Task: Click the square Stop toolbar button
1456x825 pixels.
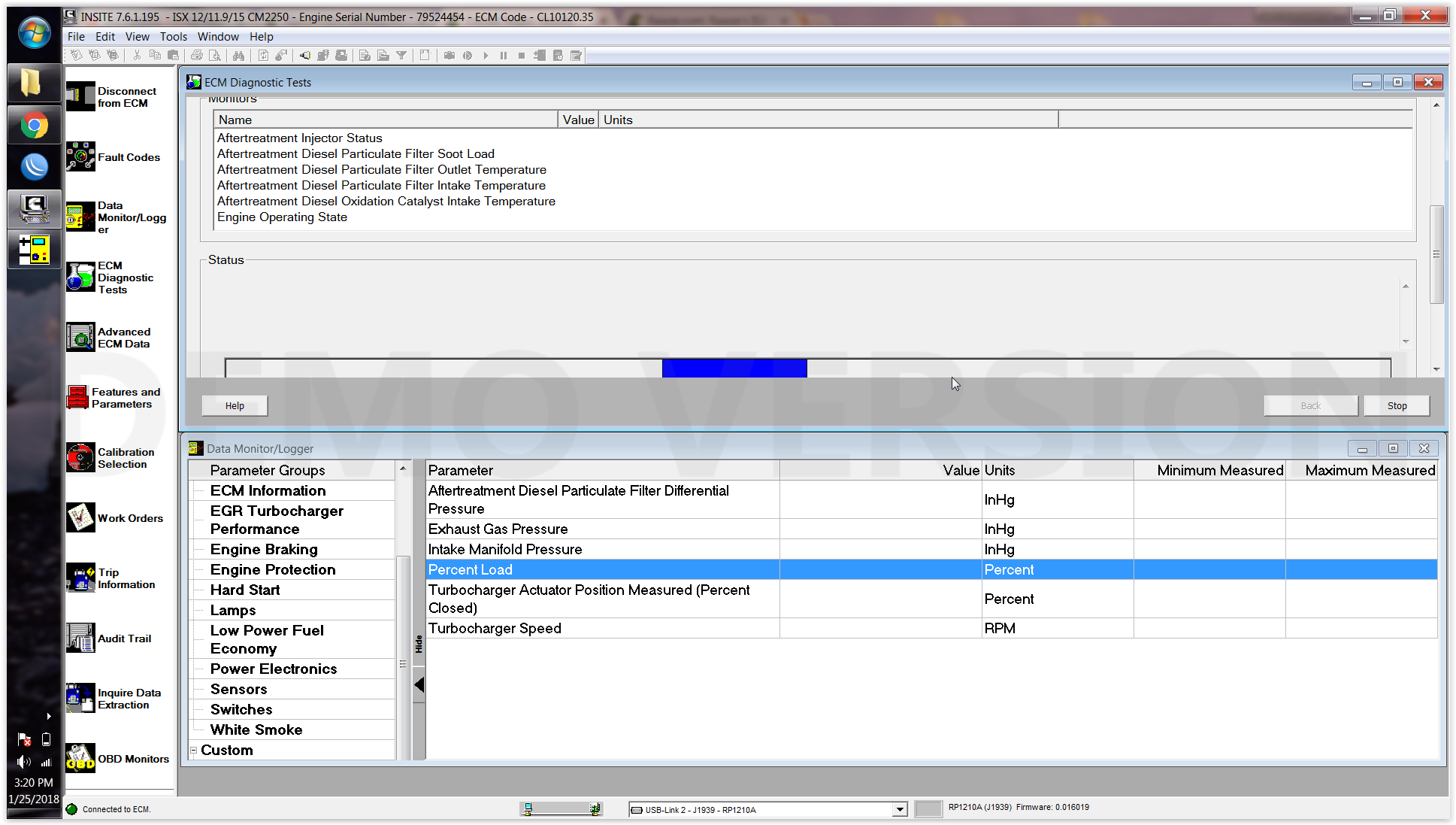Action: tap(522, 55)
